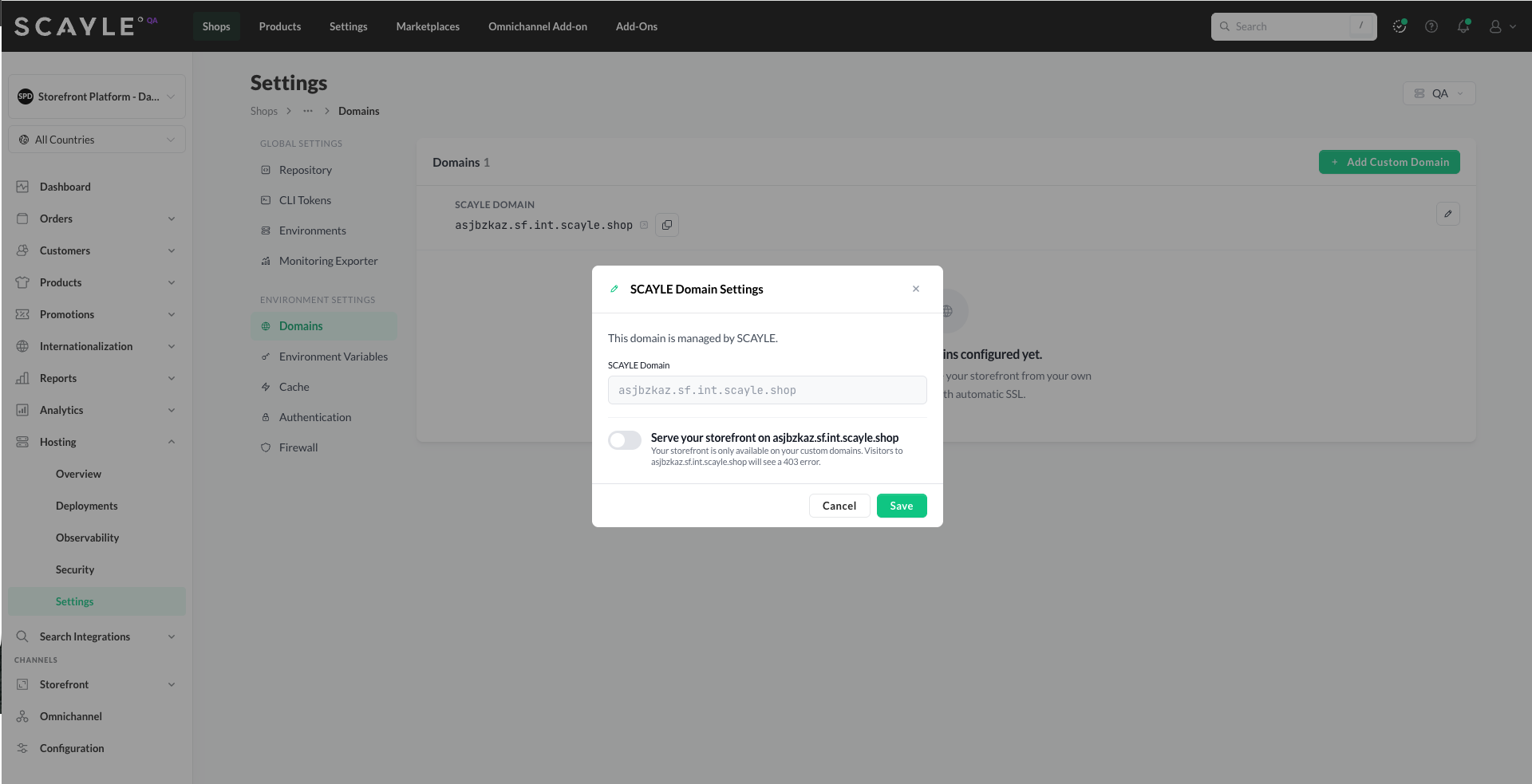Expand the Promotions sidebar section chevron
Viewport: 1532px width, 784px height.
(172, 314)
